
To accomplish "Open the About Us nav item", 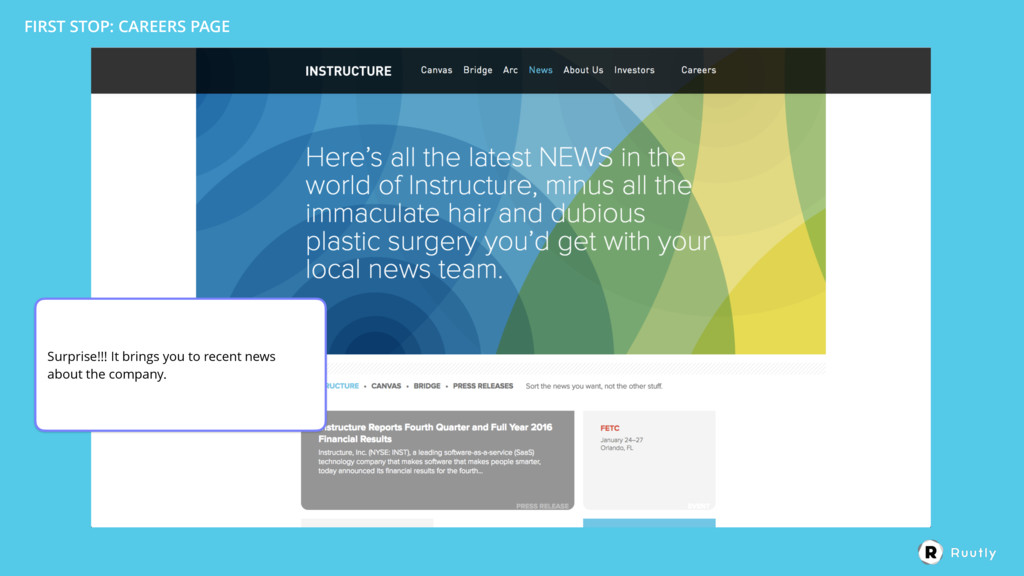I will [x=583, y=70].
